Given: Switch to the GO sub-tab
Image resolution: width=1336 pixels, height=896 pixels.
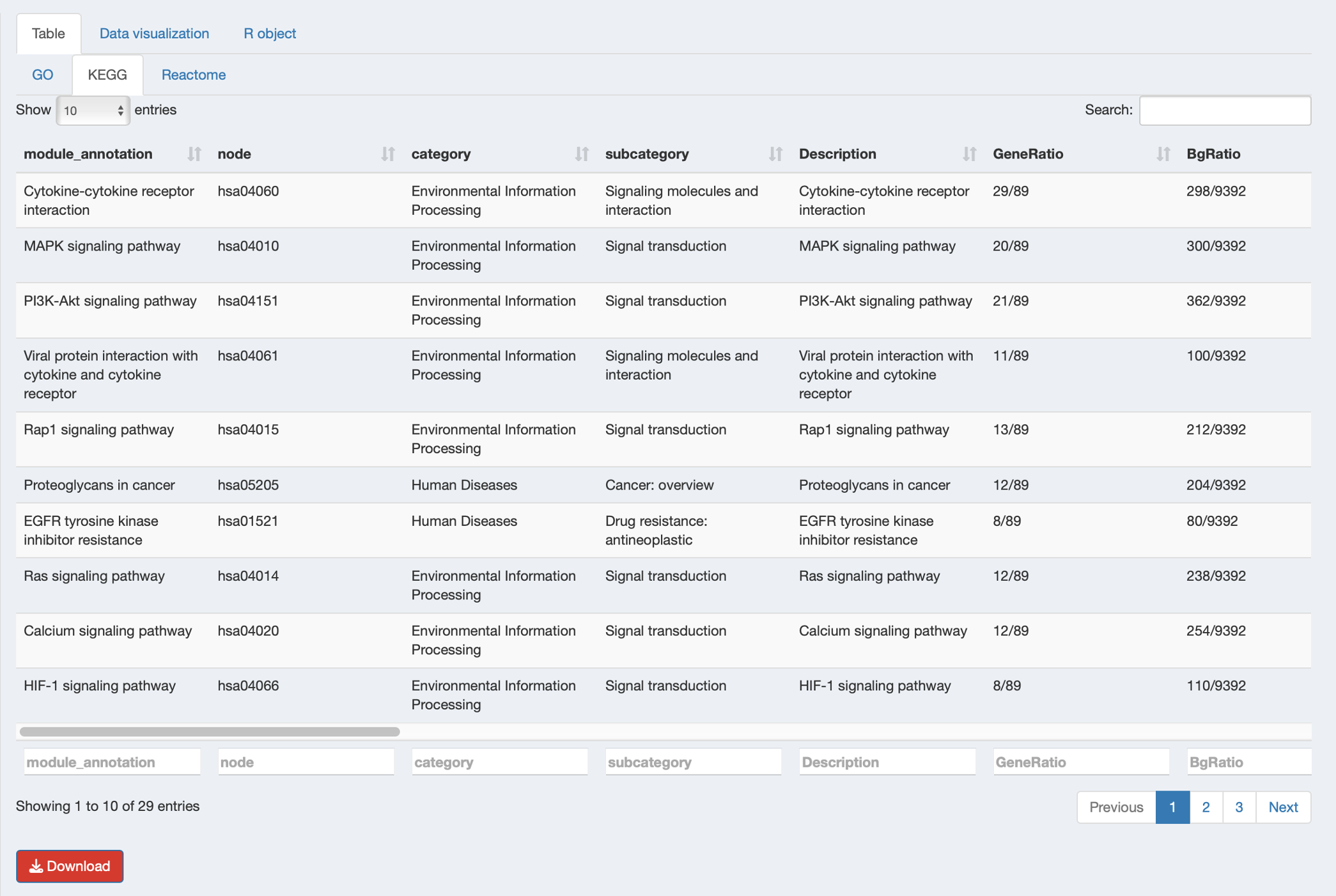Looking at the screenshot, I should (x=43, y=75).
